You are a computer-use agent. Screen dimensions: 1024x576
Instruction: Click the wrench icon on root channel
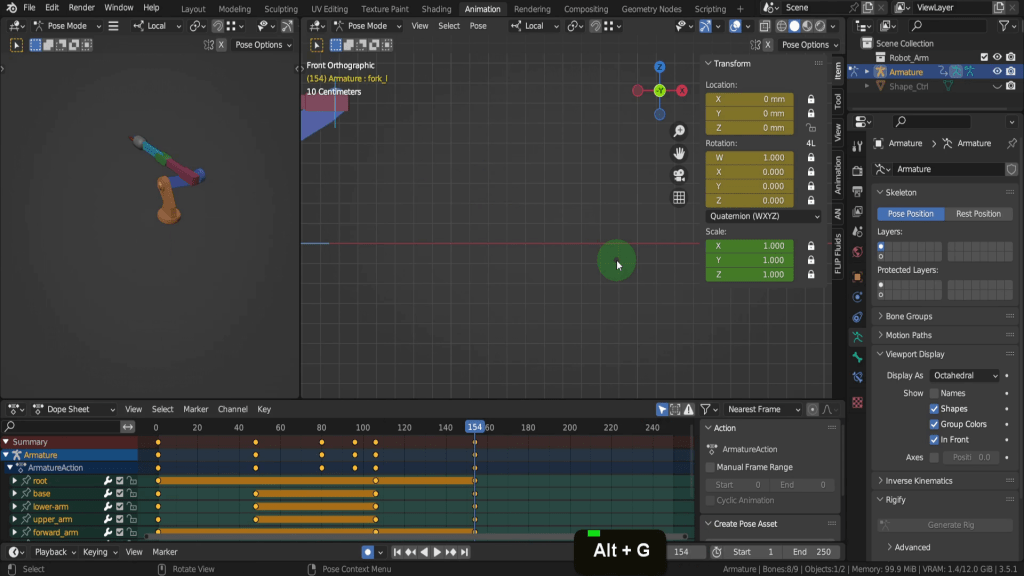[107, 481]
